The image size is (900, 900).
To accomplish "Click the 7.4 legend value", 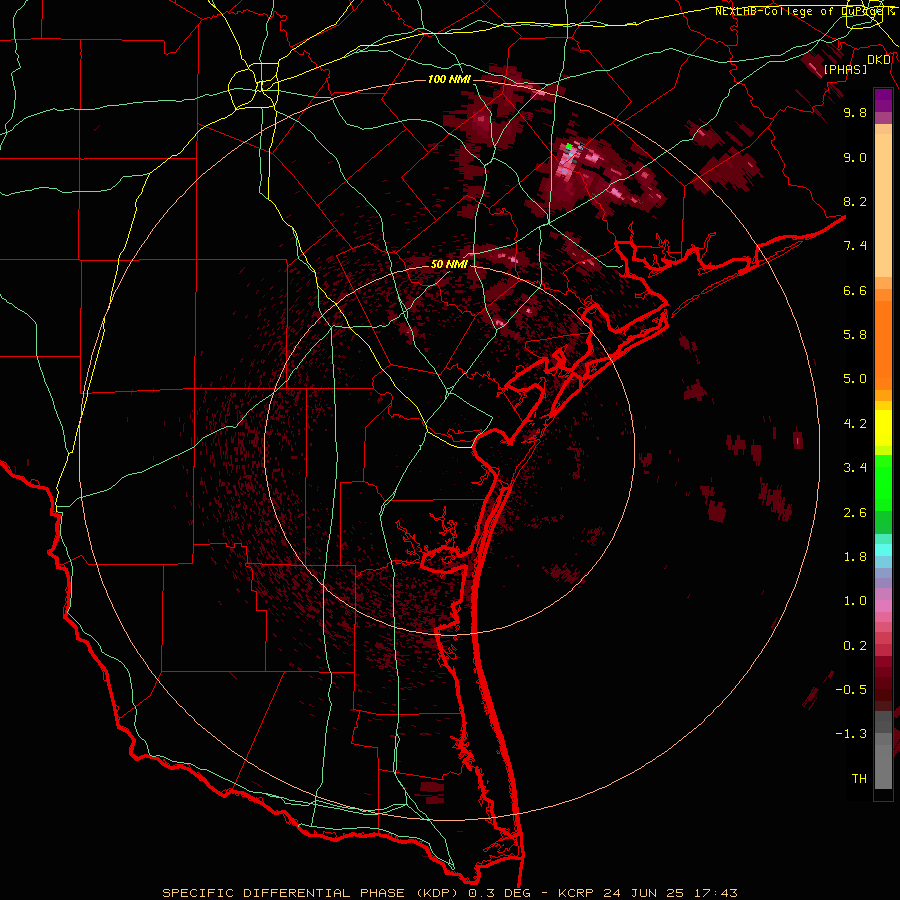I will (x=855, y=246).
